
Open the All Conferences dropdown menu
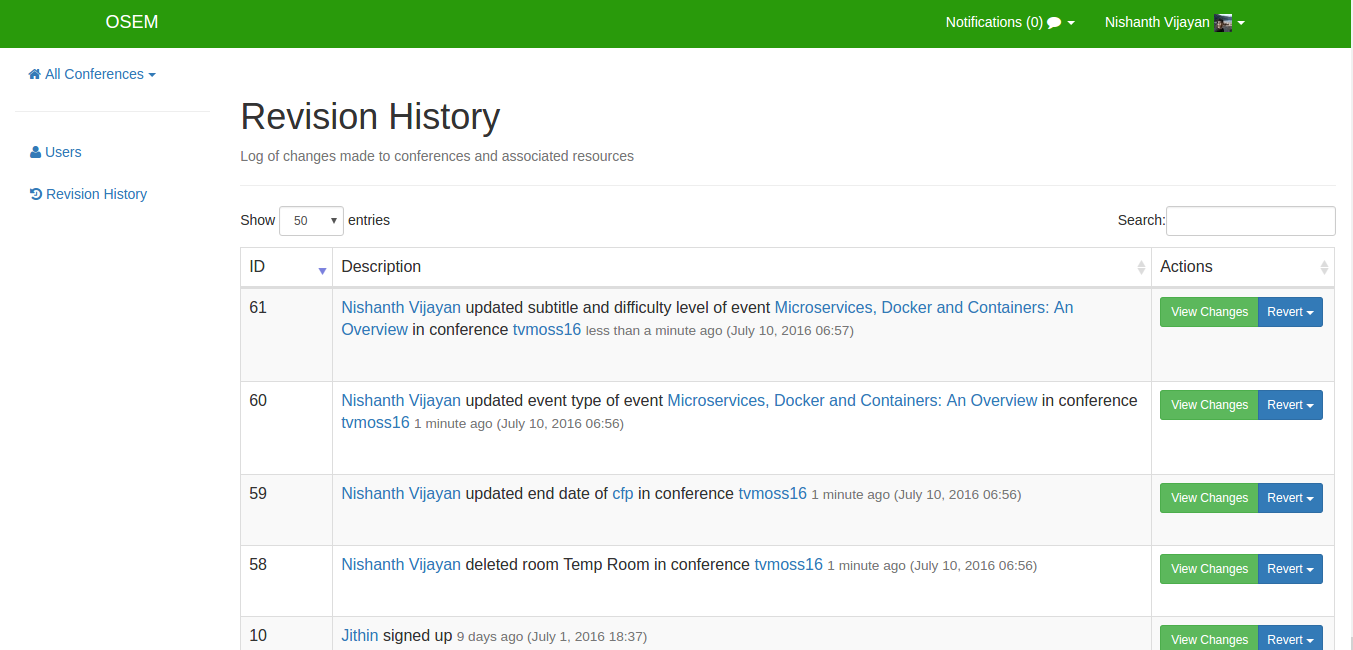[x=92, y=74]
